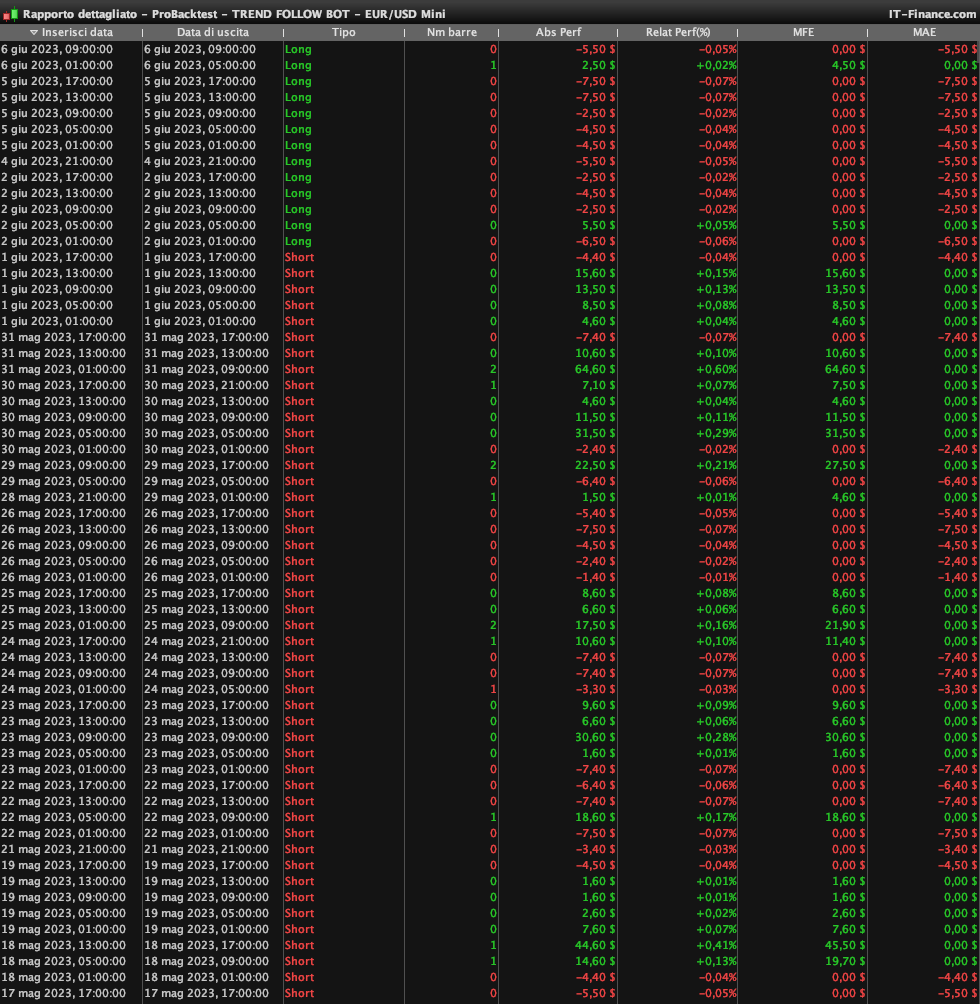Click exit date 6 giu 2023, 05:00:00
This screenshot has height=1004, width=980.
[x=200, y=65]
